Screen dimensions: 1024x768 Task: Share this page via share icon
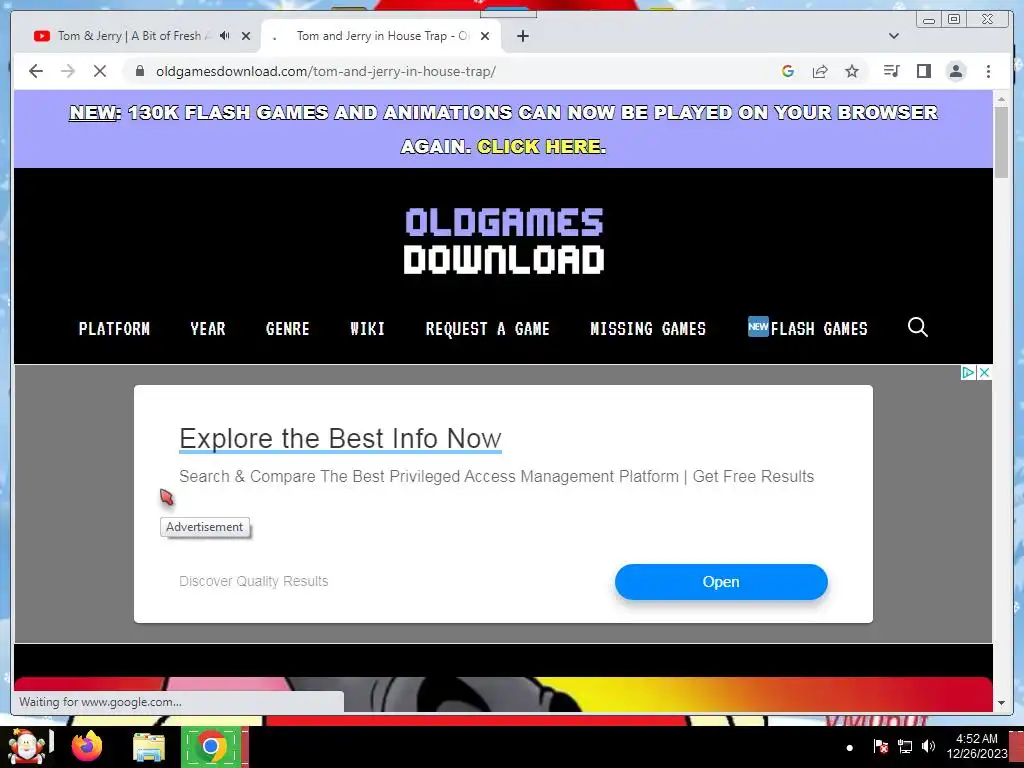820,71
